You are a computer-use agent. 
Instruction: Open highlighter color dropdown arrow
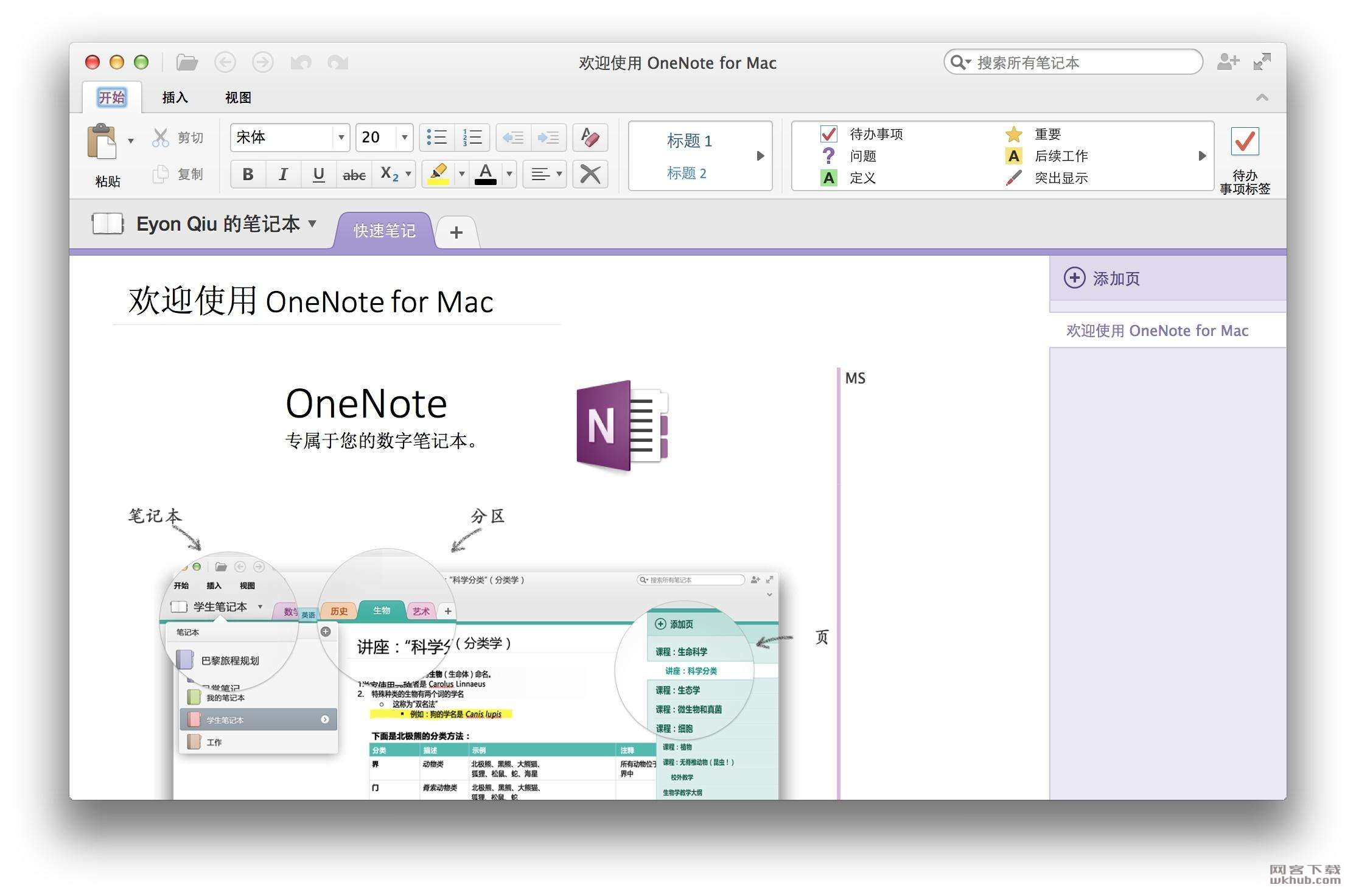[461, 174]
